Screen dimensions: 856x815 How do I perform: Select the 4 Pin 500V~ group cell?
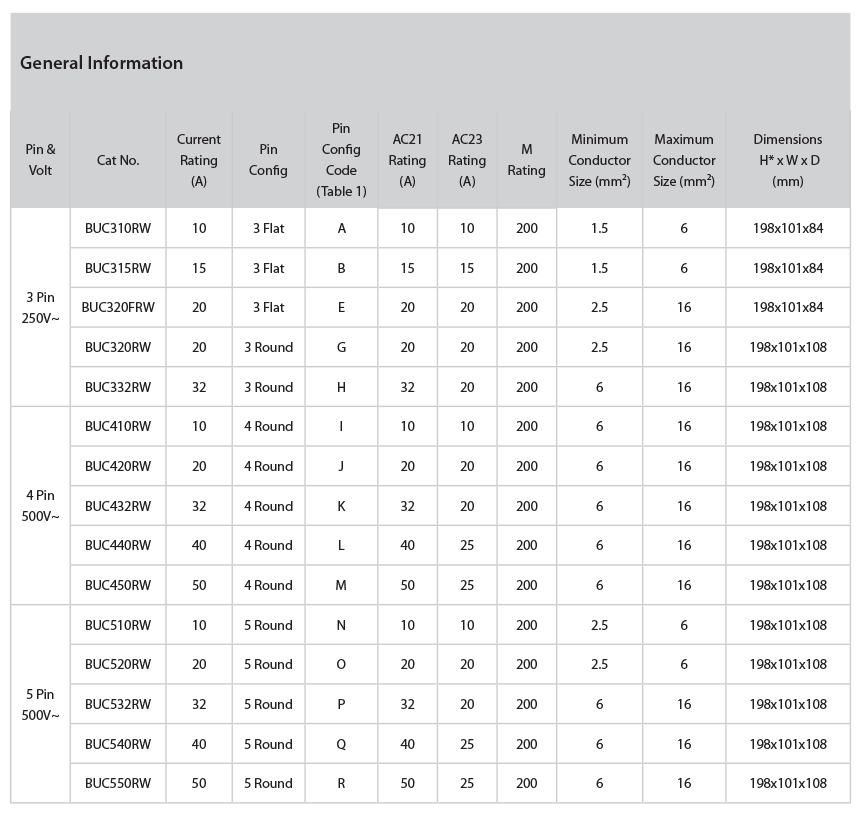click(x=40, y=505)
